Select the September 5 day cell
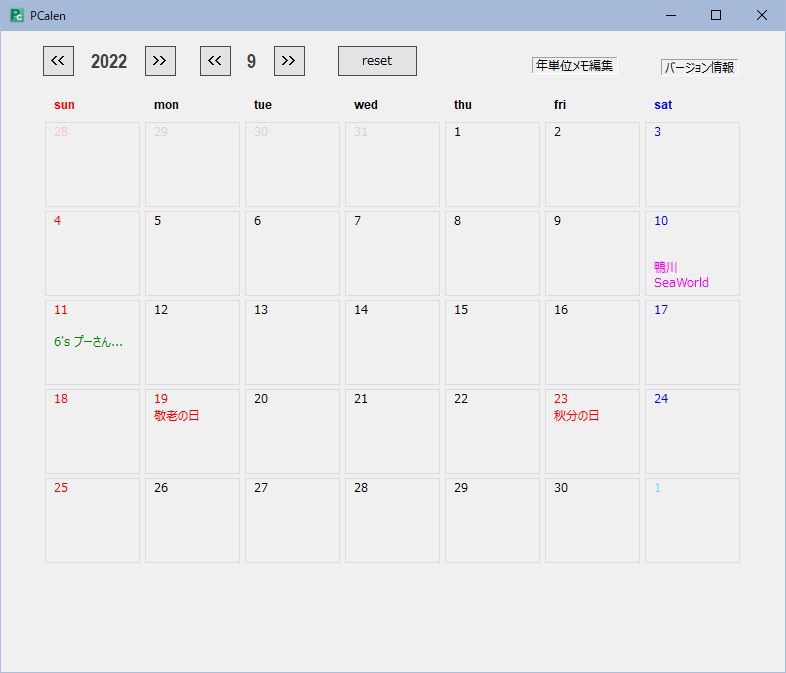Image resolution: width=786 pixels, height=673 pixels. tap(192, 254)
